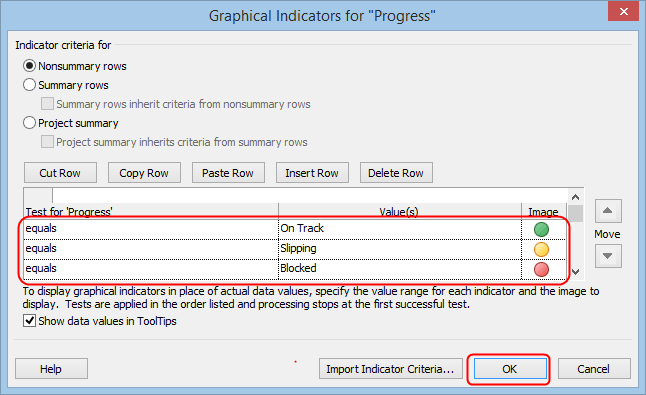This screenshot has width=646, height=395.
Task: Select the Nonsummary rows radio button
Action: point(29,66)
